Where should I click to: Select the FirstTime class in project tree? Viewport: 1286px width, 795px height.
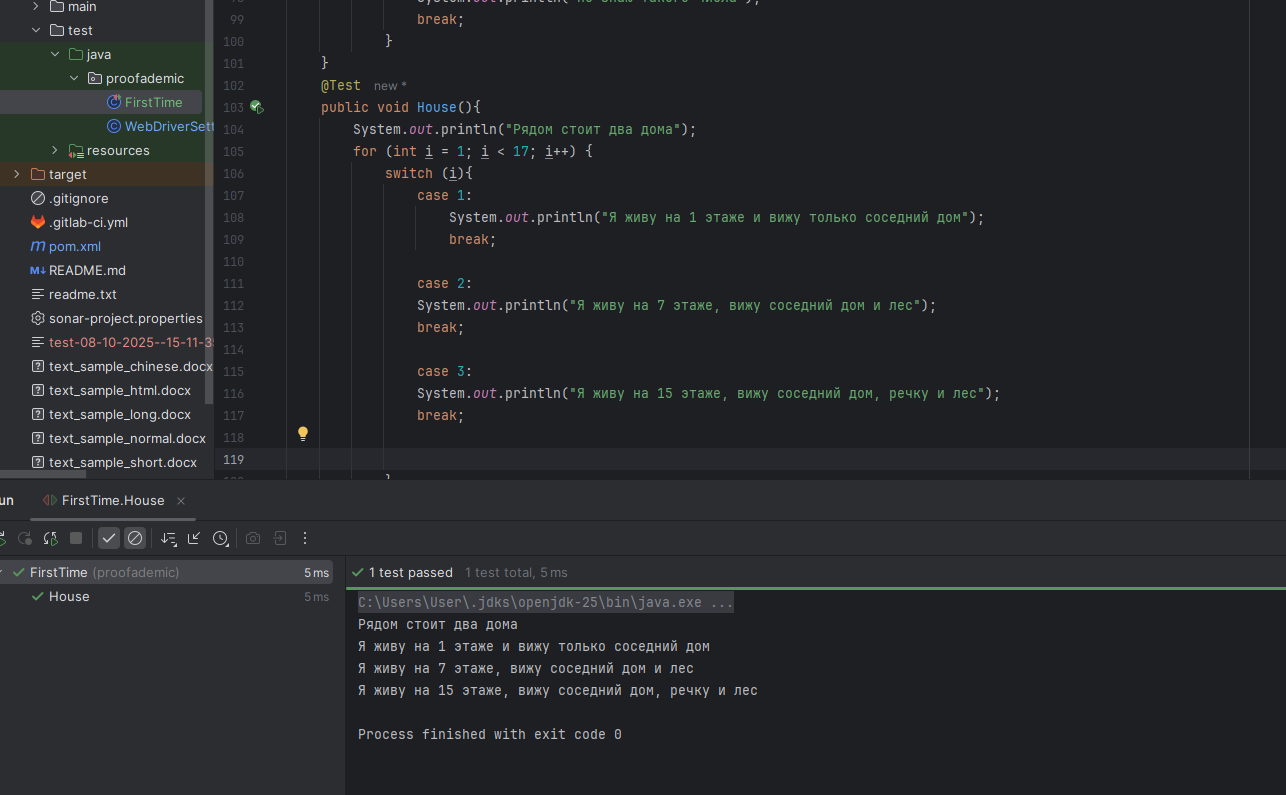(154, 102)
